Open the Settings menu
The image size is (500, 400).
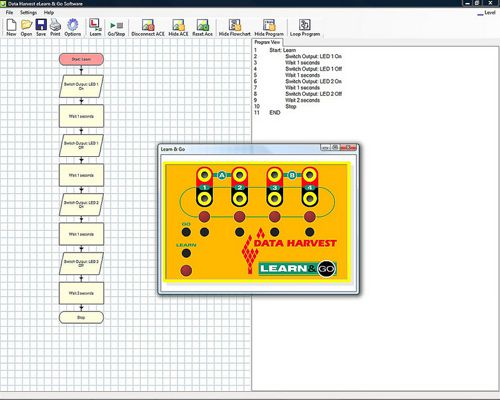(x=28, y=12)
